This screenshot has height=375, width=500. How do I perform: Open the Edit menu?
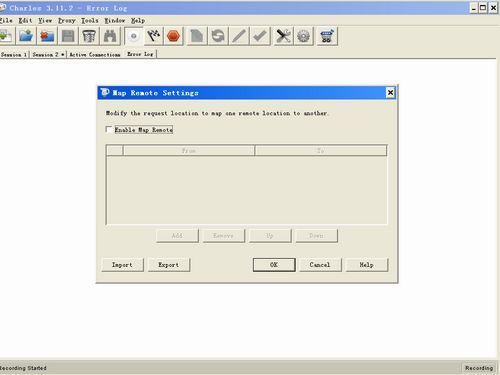pyautogui.click(x=25, y=21)
